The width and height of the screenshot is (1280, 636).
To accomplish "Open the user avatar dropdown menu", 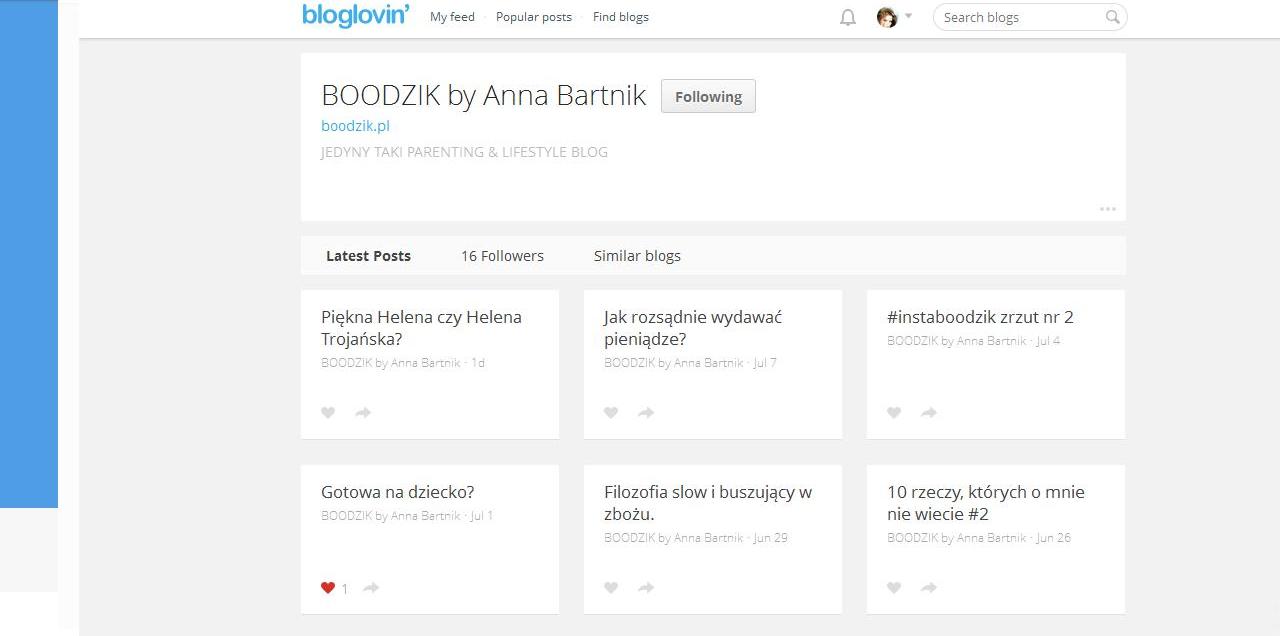I will [894, 17].
